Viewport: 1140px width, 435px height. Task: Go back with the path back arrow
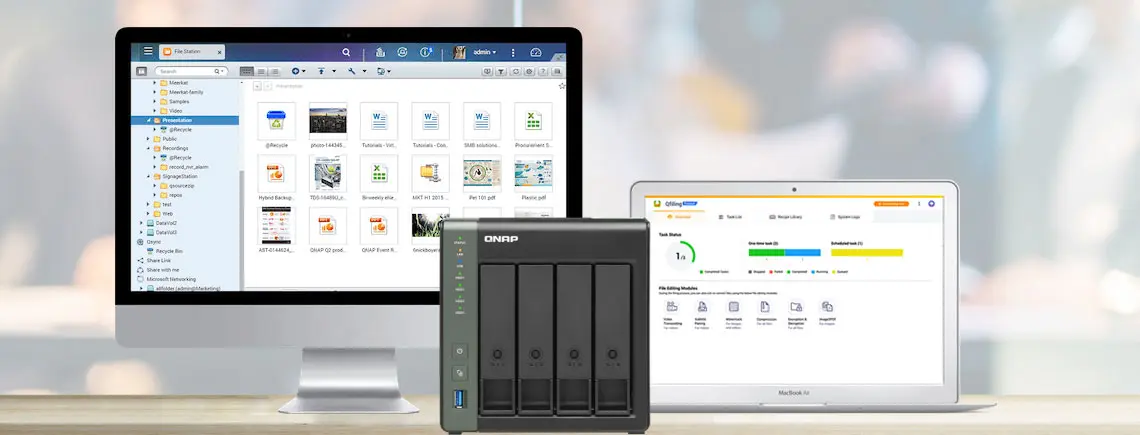(x=257, y=86)
